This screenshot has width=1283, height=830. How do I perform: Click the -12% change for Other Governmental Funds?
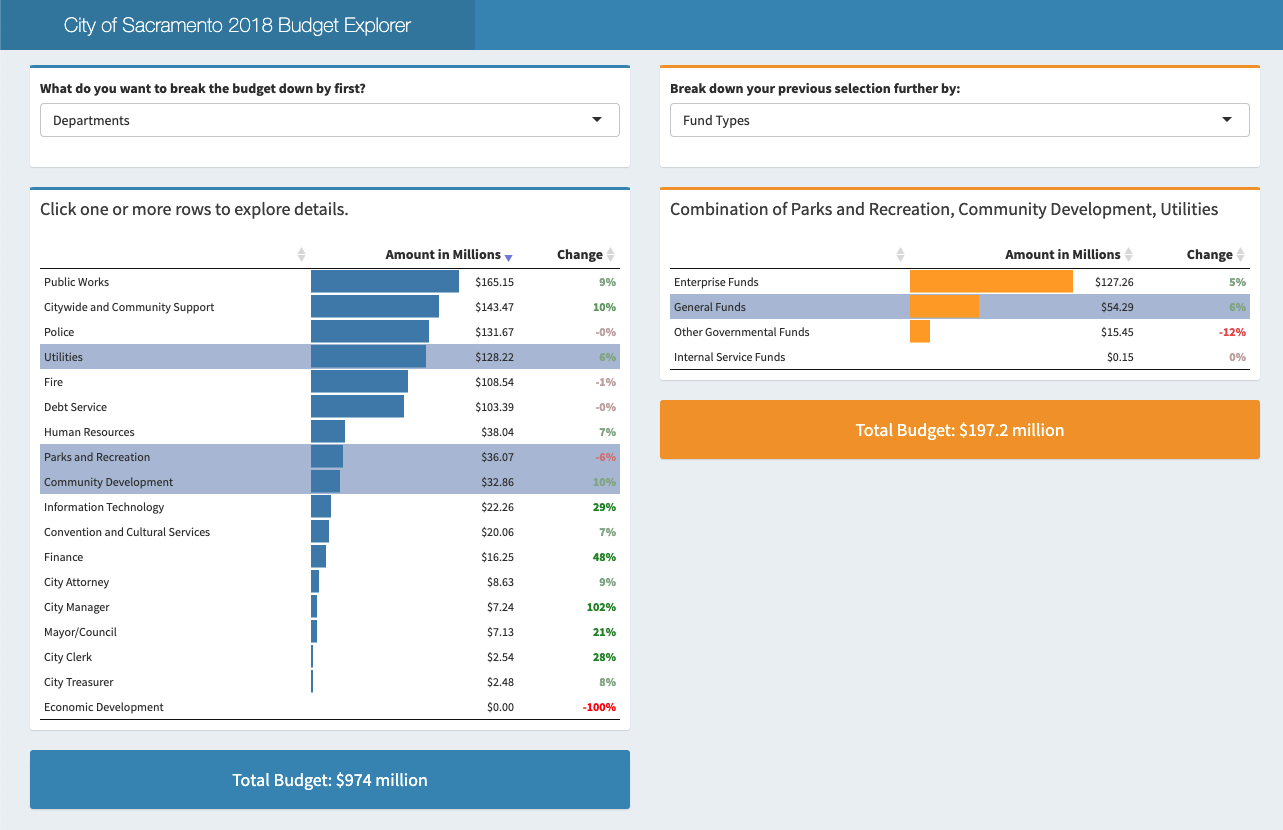tap(1232, 332)
